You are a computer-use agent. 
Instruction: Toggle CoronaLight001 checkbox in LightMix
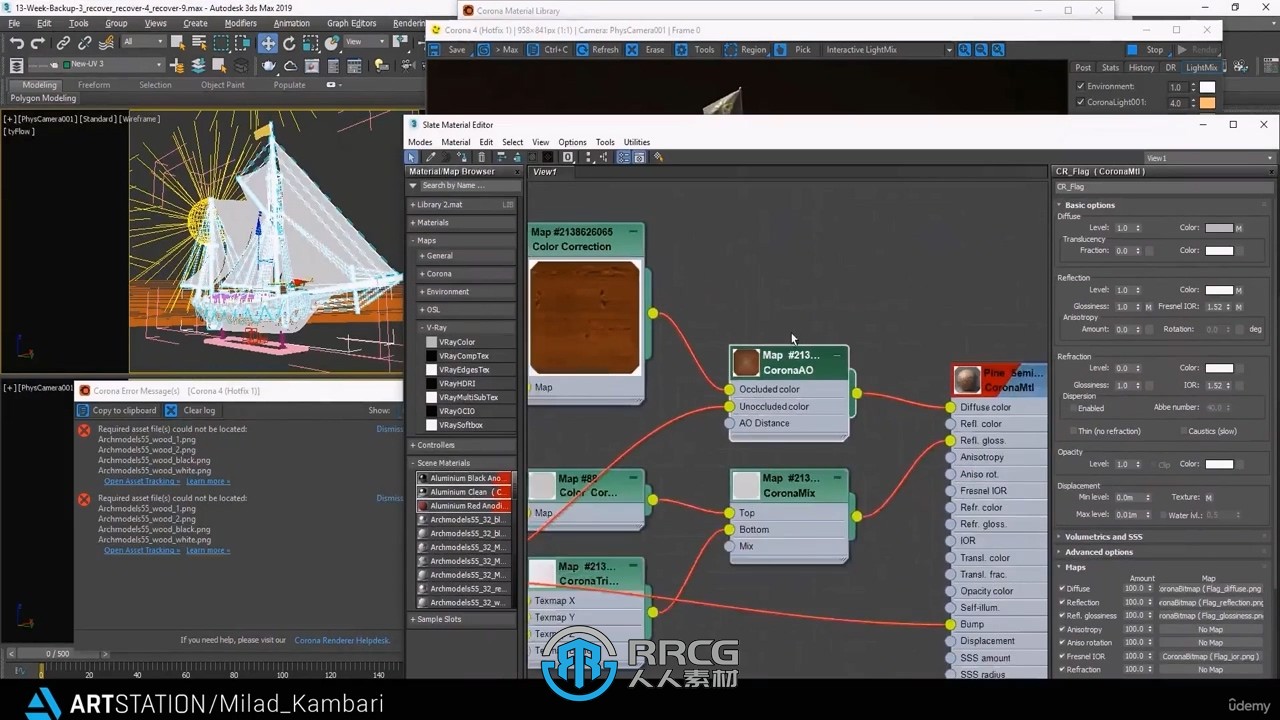[1080, 102]
